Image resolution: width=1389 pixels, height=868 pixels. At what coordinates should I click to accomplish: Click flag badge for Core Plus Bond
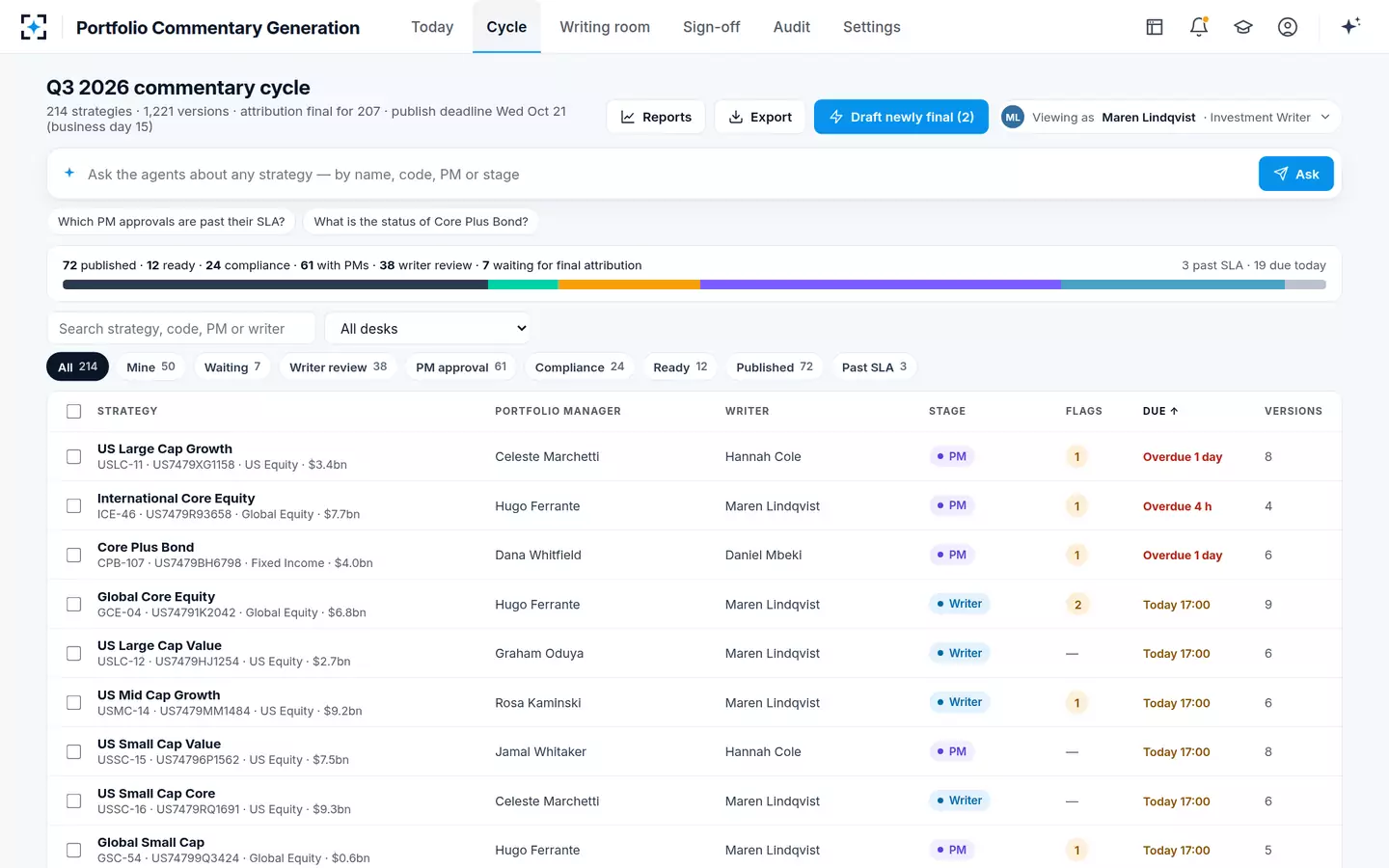[x=1077, y=556]
